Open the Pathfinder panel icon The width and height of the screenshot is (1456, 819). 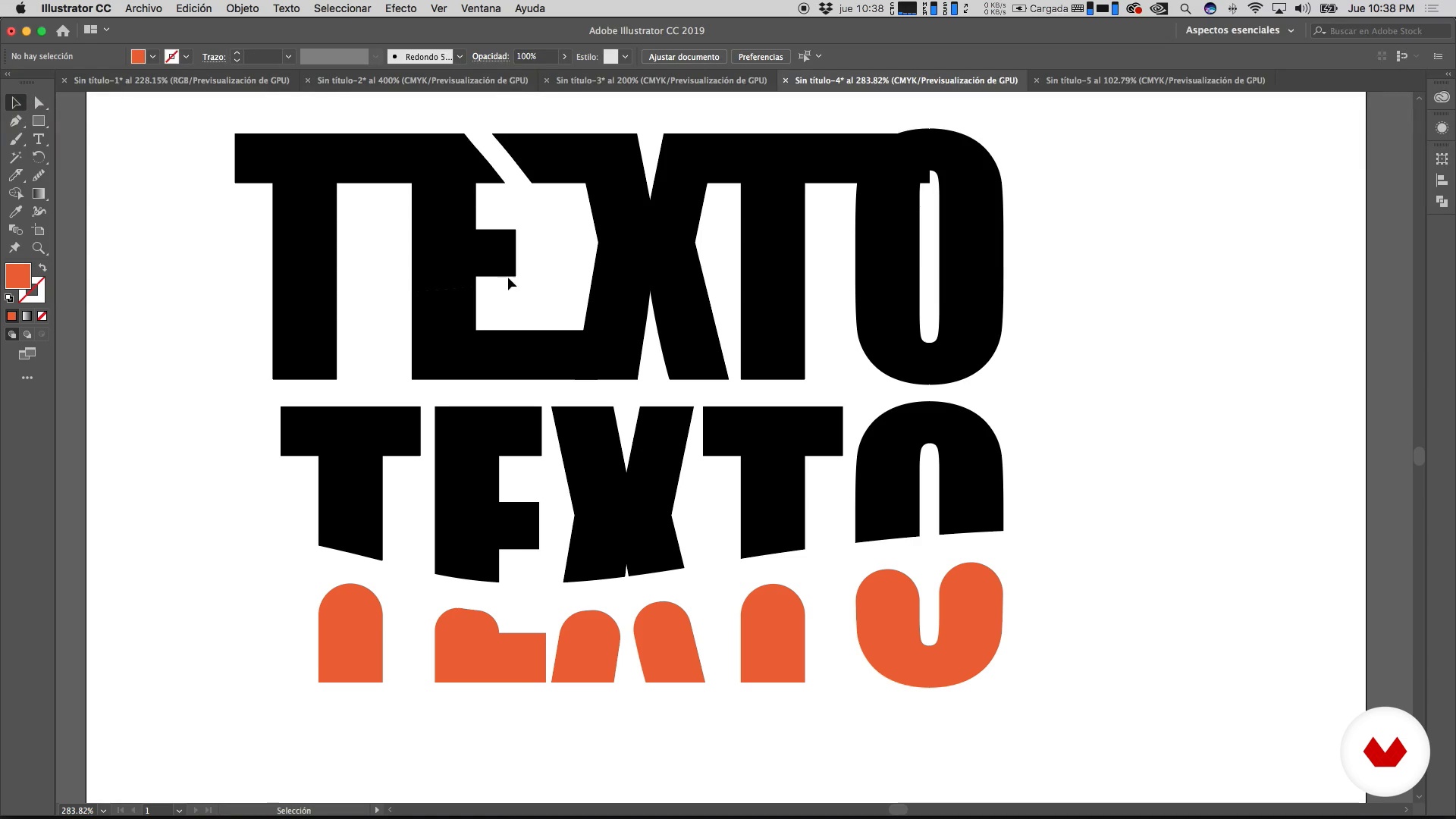tap(1442, 202)
